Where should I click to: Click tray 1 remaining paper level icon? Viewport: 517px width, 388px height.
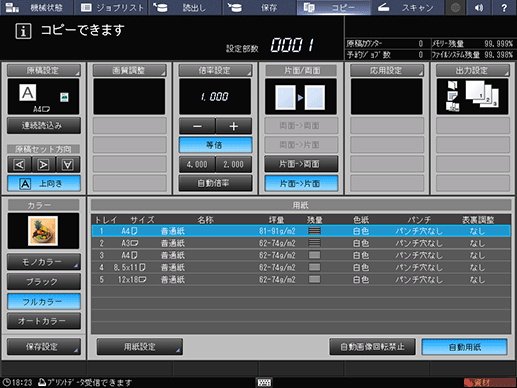(x=314, y=231)
